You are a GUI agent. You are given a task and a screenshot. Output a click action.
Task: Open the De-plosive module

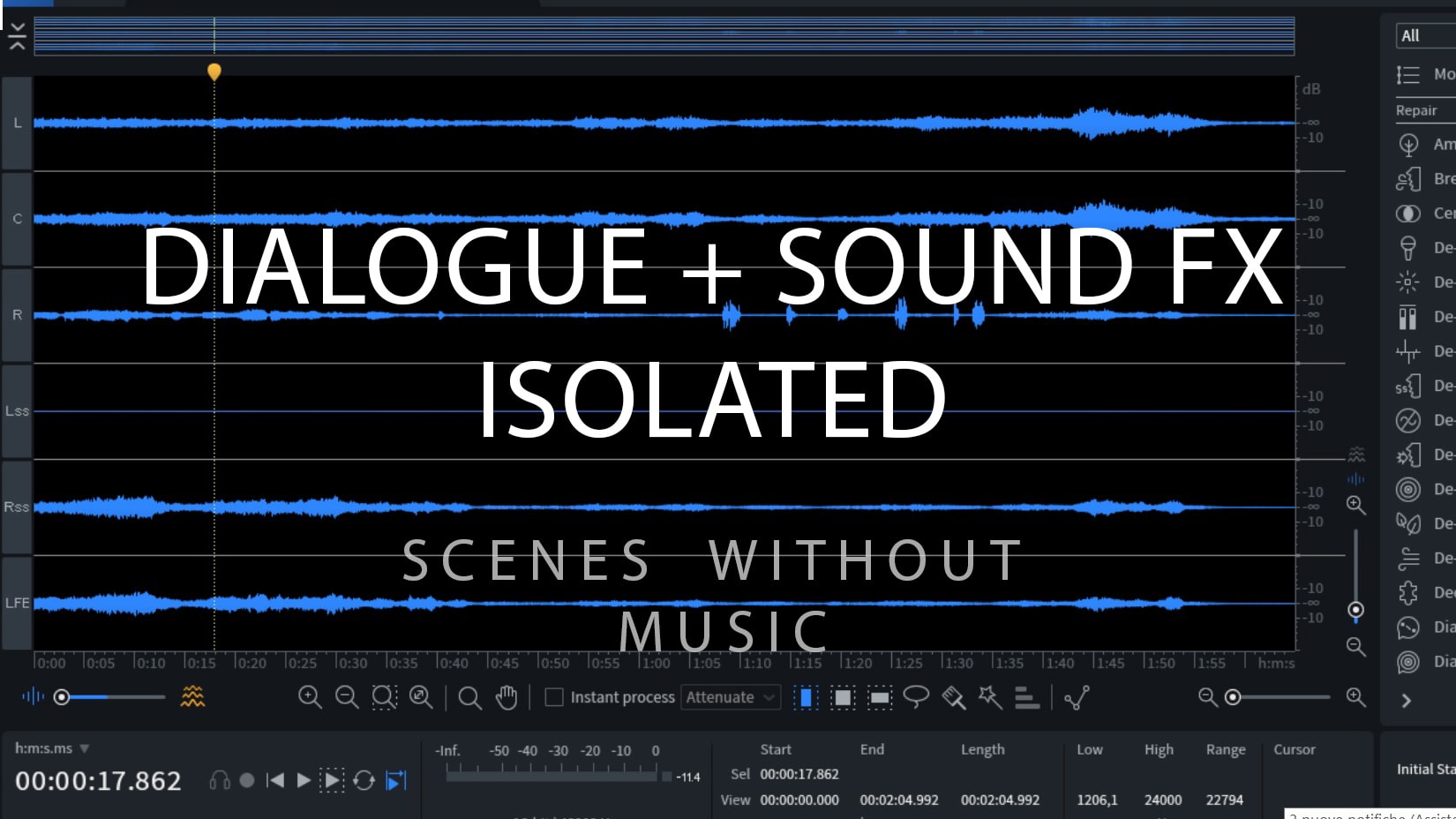[1408, 455]
